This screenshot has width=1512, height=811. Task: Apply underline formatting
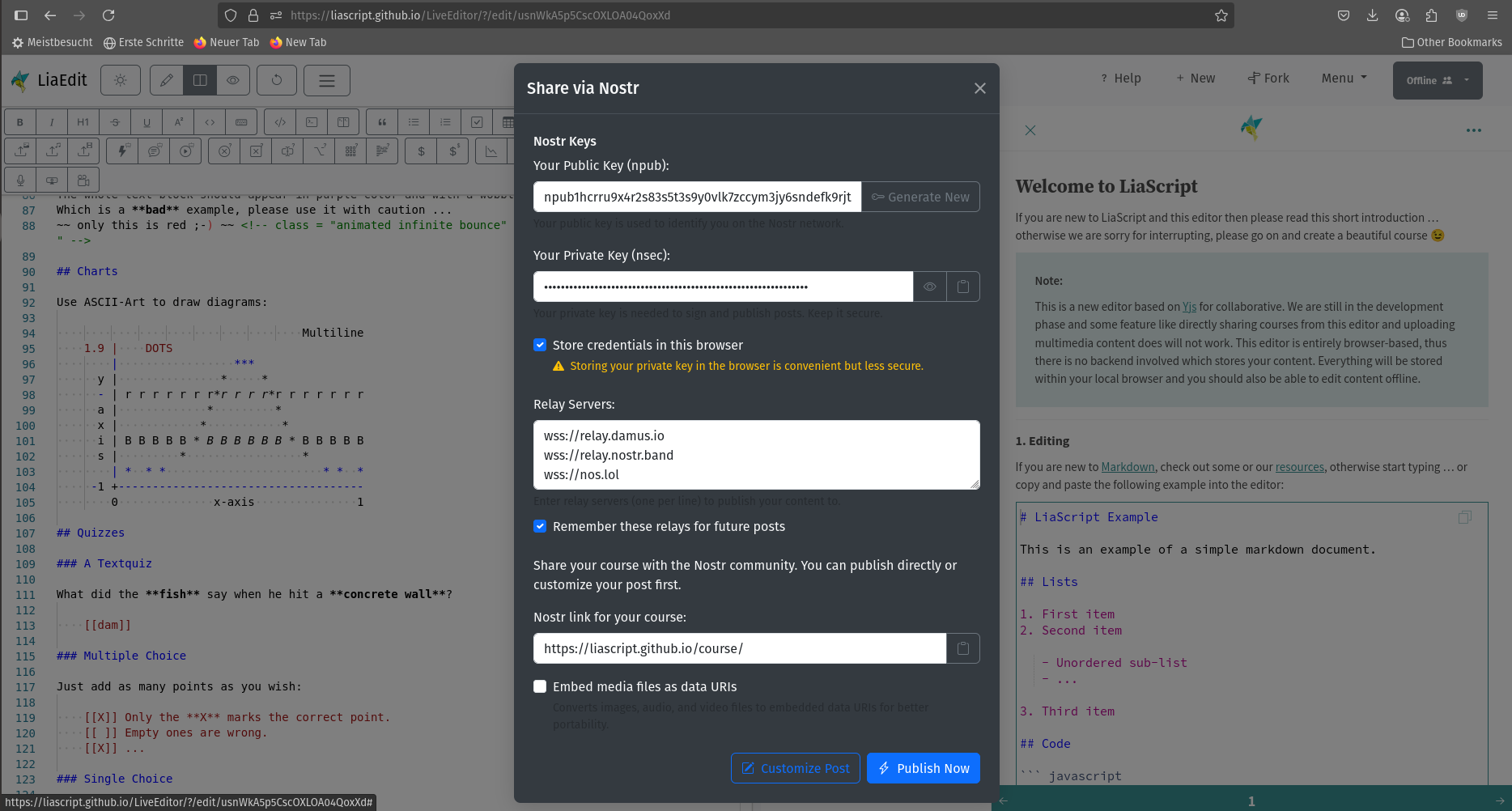pos(147,122)
